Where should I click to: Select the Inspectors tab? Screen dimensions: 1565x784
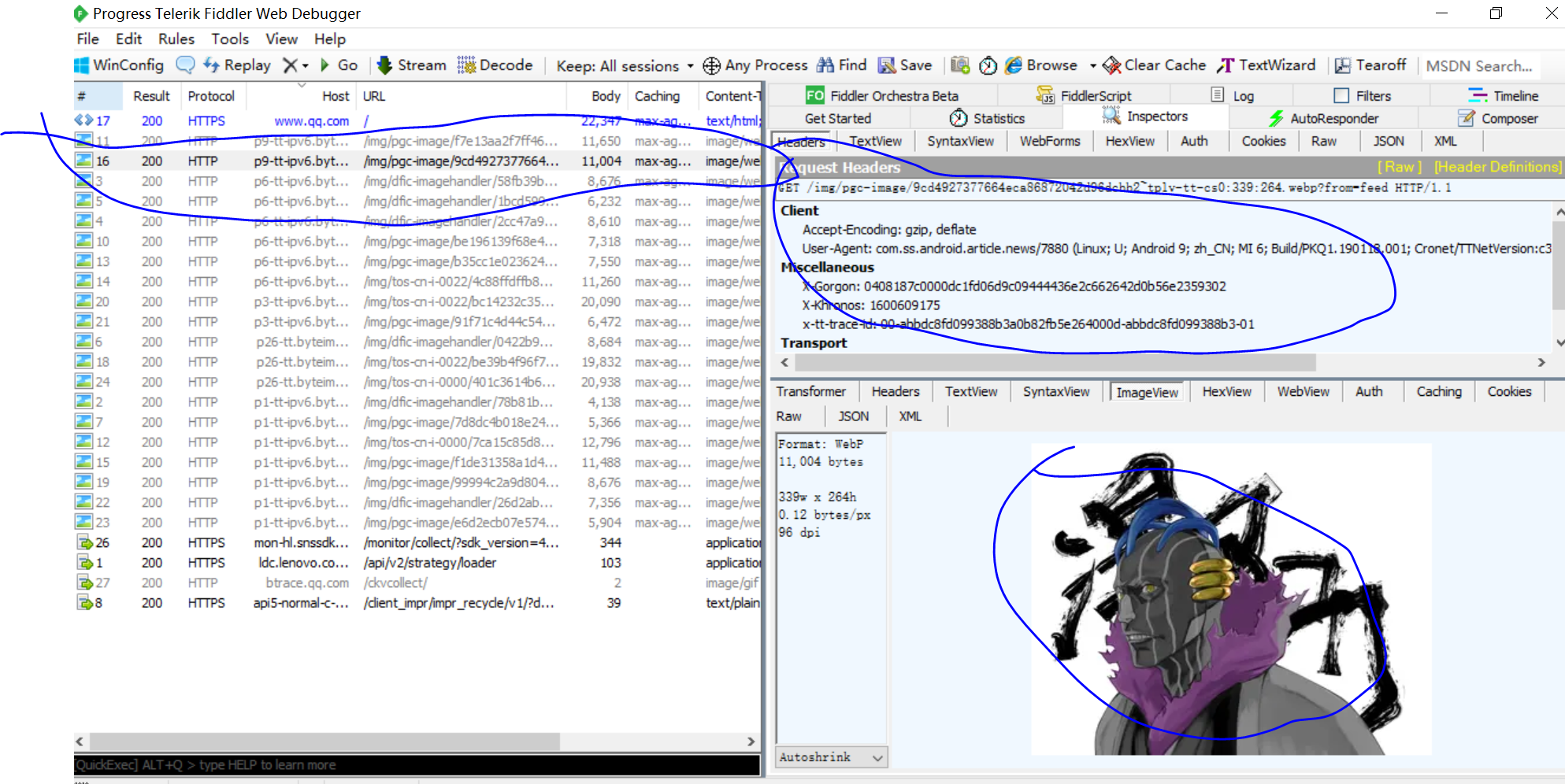pos(1145,116)
